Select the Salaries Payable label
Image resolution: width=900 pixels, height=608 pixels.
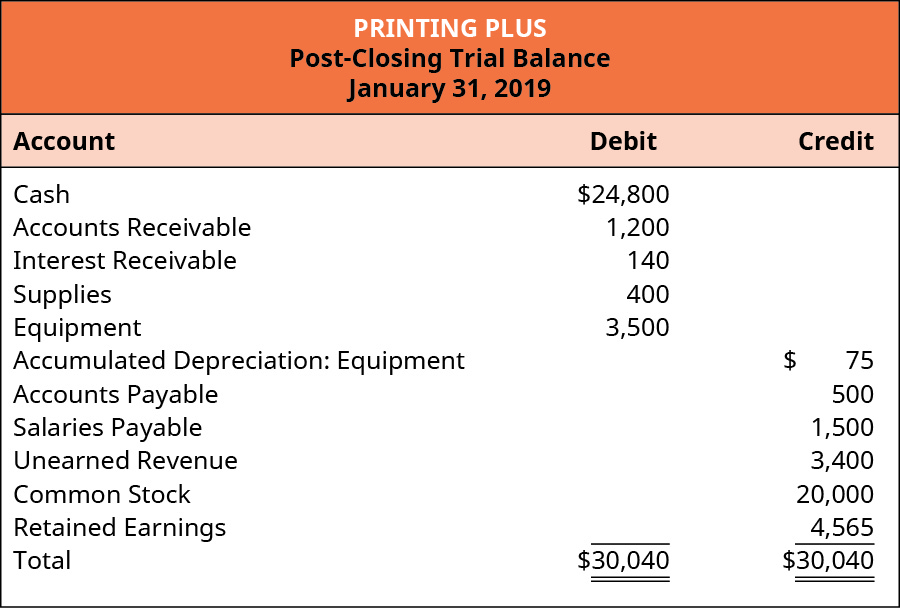[x=108, y=428]
